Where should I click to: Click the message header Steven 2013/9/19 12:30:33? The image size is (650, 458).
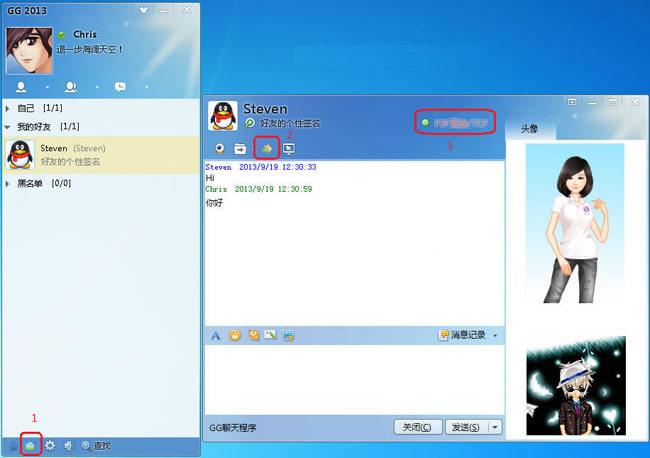coord(261,167)
